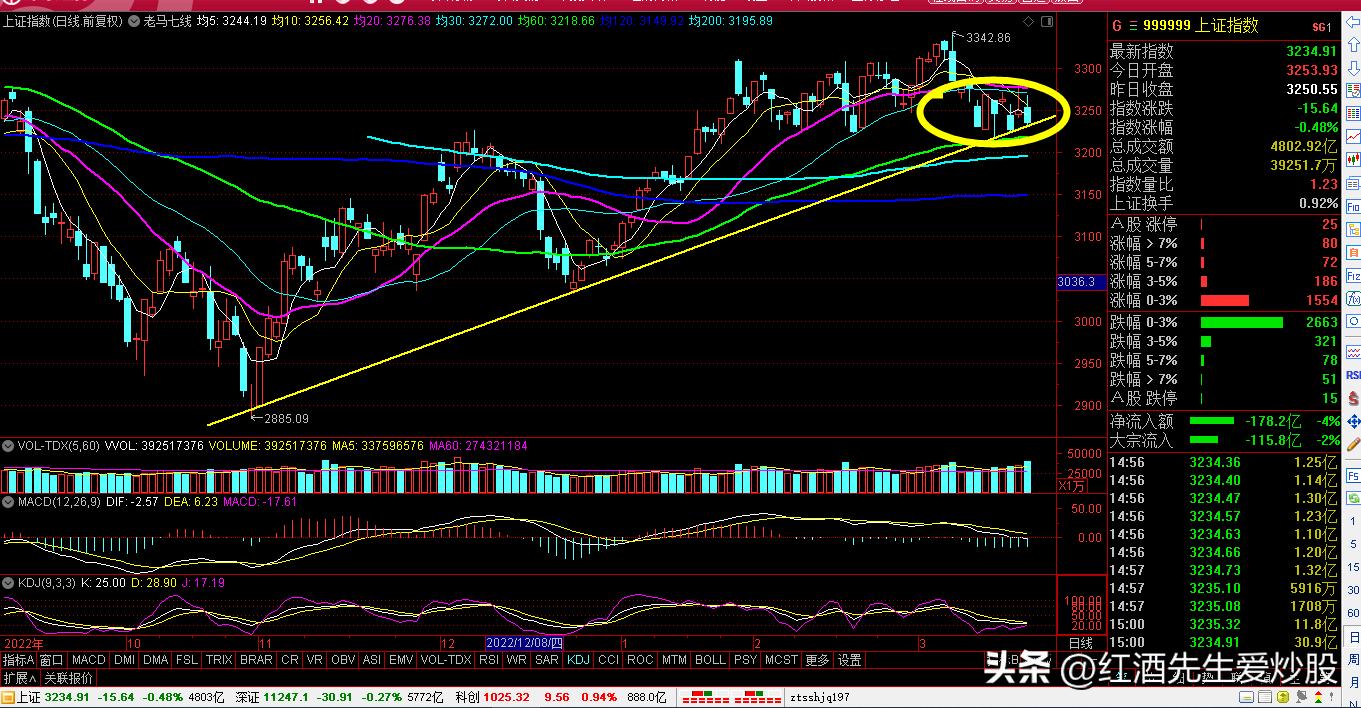Click the 上证 index icon in status bar
The height and width of the screenshot is (708, 1361).
8,697
